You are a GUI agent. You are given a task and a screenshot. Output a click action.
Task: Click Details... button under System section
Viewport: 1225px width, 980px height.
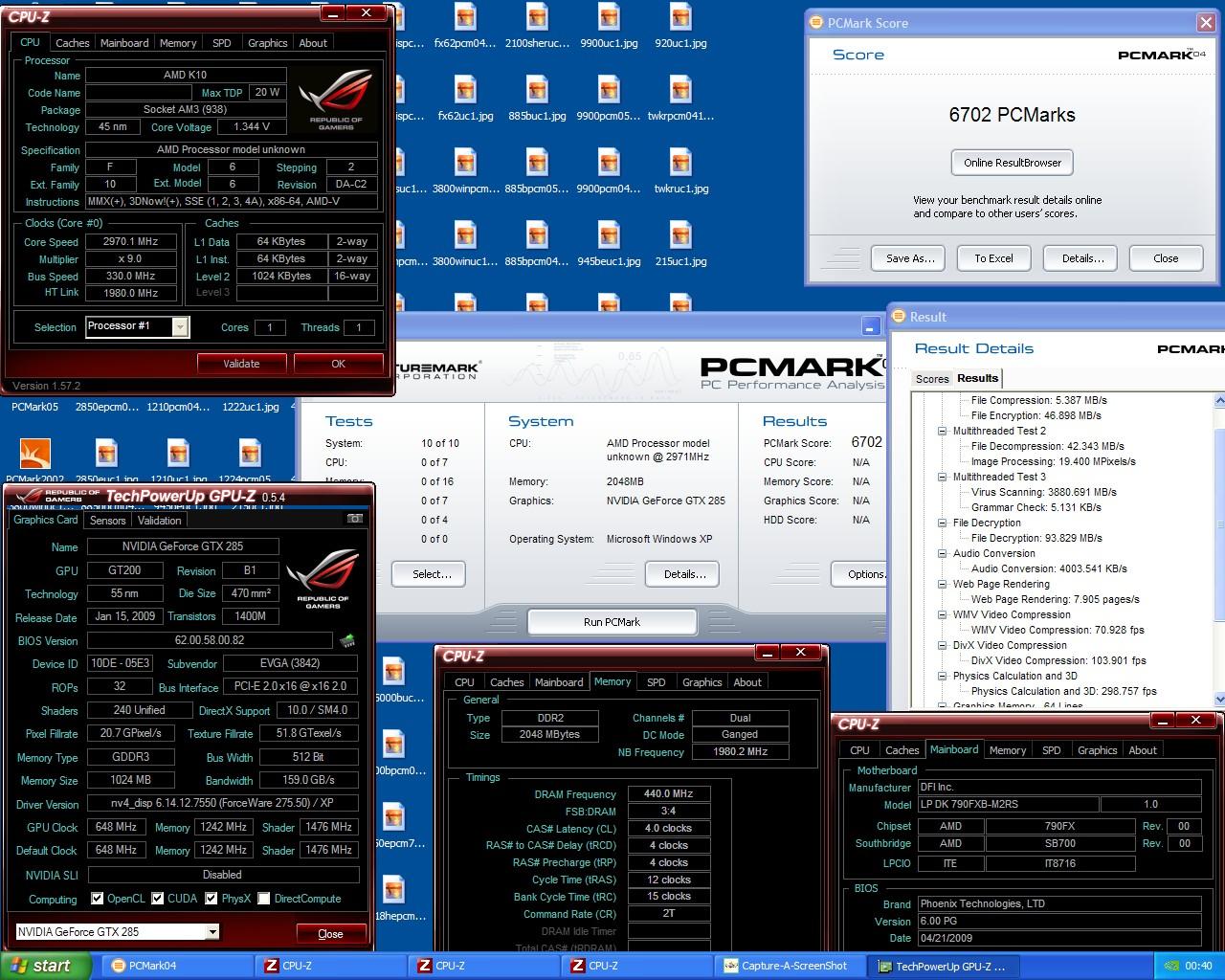[681, 574]
